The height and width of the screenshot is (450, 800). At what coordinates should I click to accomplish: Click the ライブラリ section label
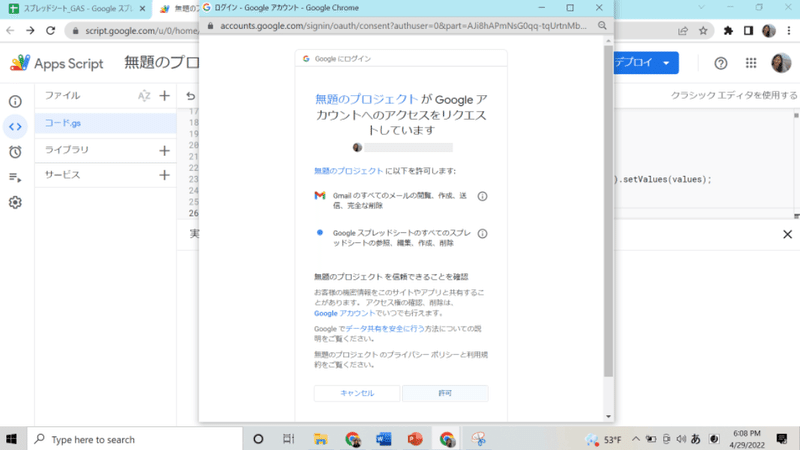[x=67, y=150]
